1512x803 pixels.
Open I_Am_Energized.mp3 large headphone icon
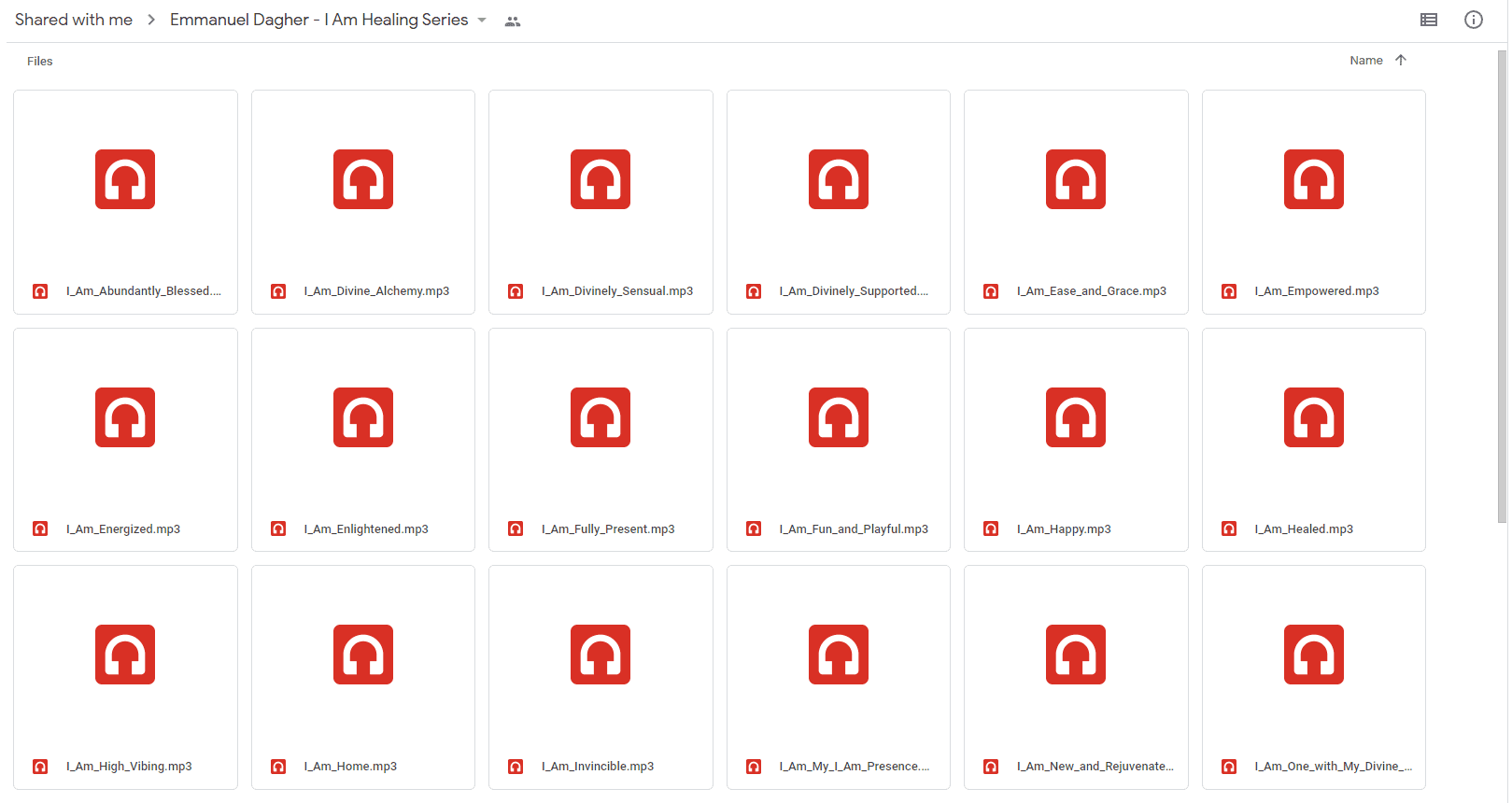[125, 417]
